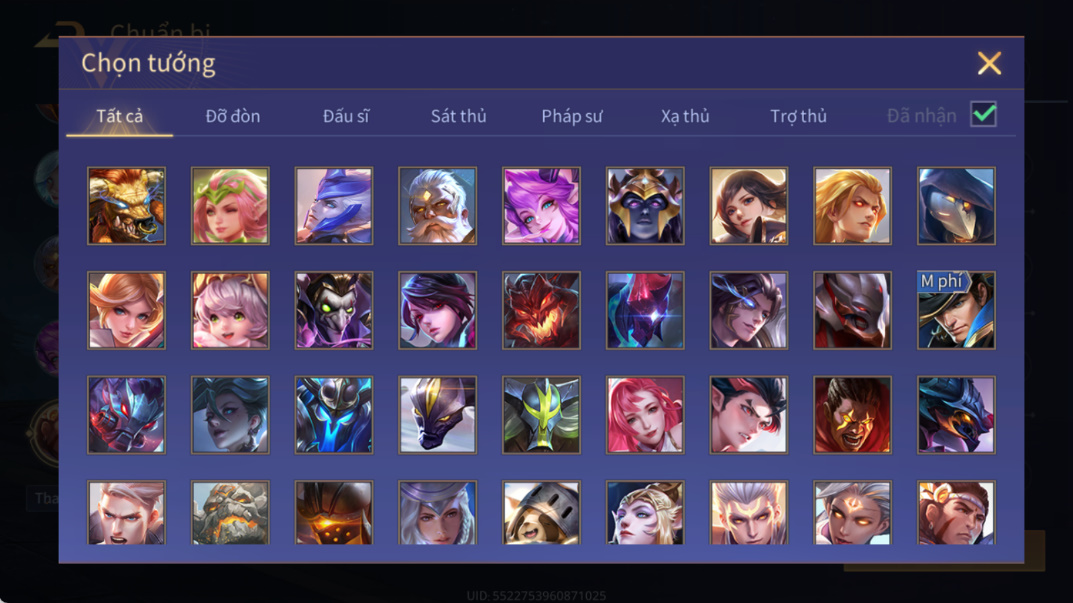The image size is (1073, 603).
Task: Select the orange lion beast hero portrait
Action: point(127,206)
